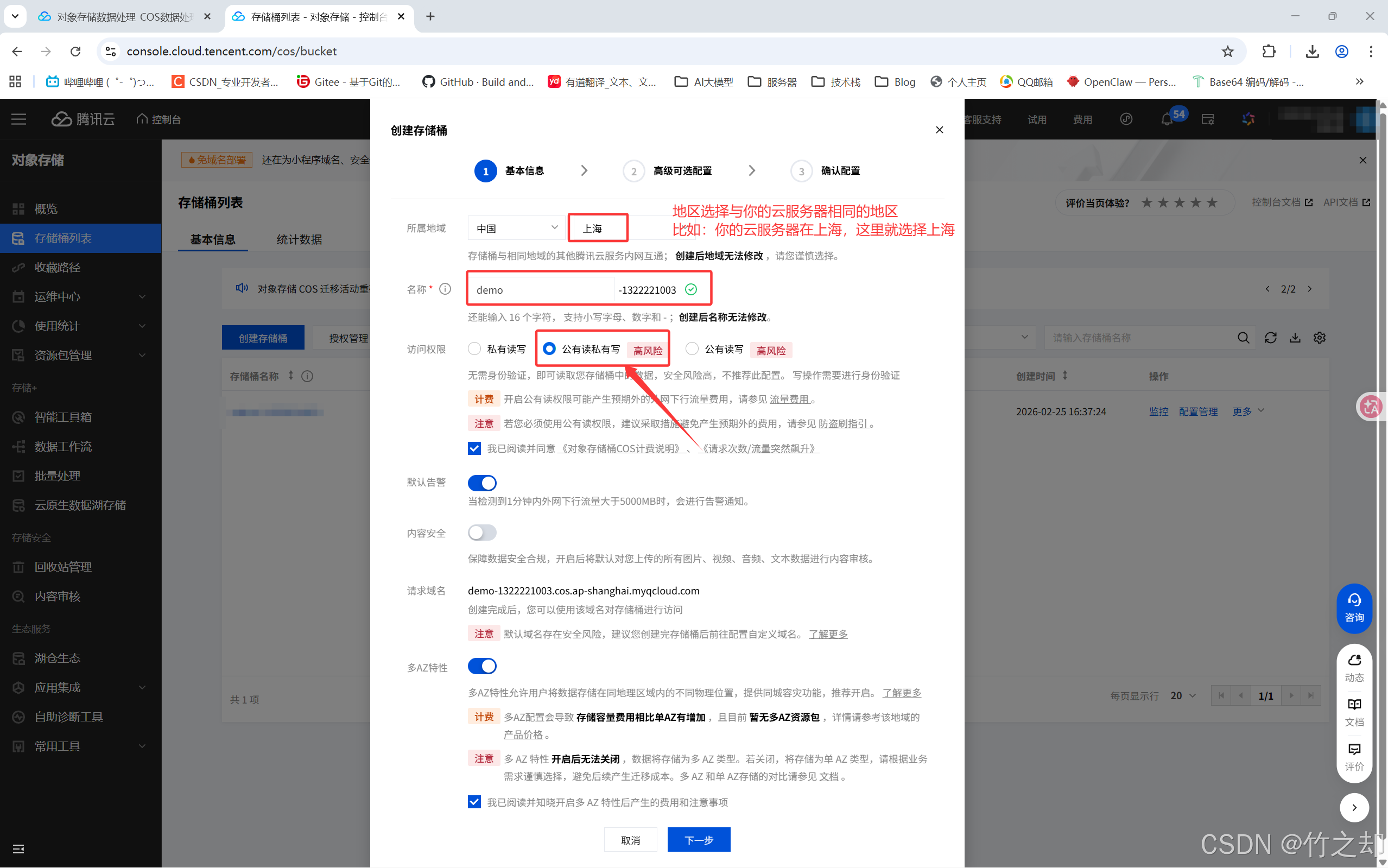Open the 咨询 support chat button

(1354, 608)
